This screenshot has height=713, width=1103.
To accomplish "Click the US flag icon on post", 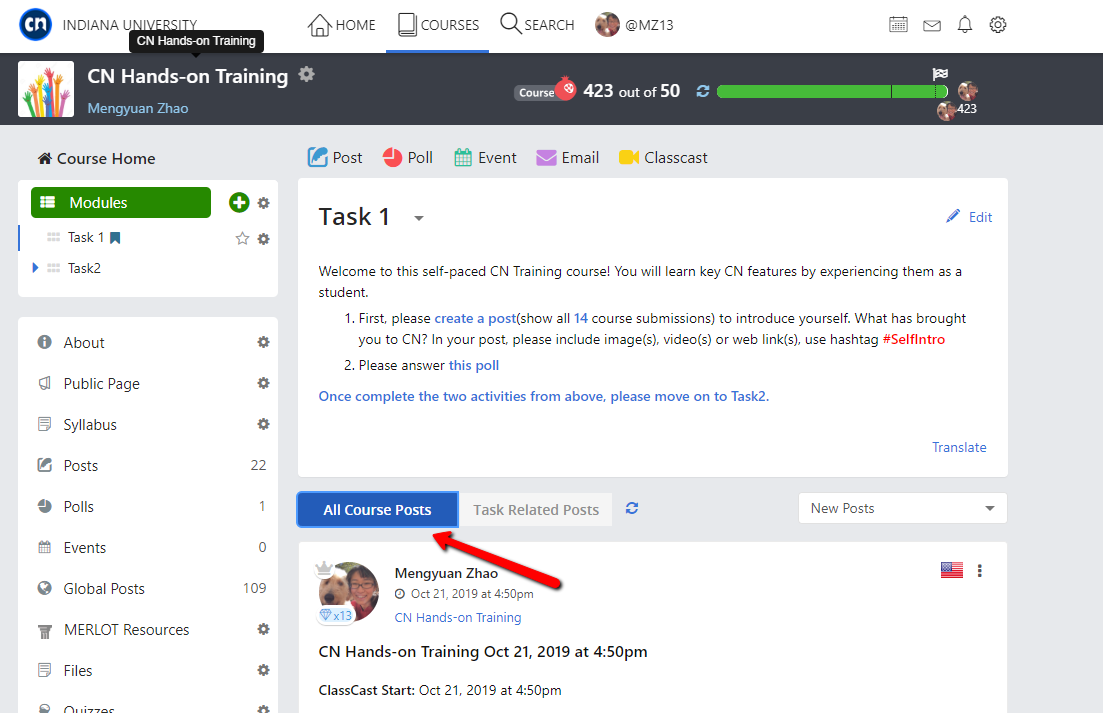I will point(952,570).
